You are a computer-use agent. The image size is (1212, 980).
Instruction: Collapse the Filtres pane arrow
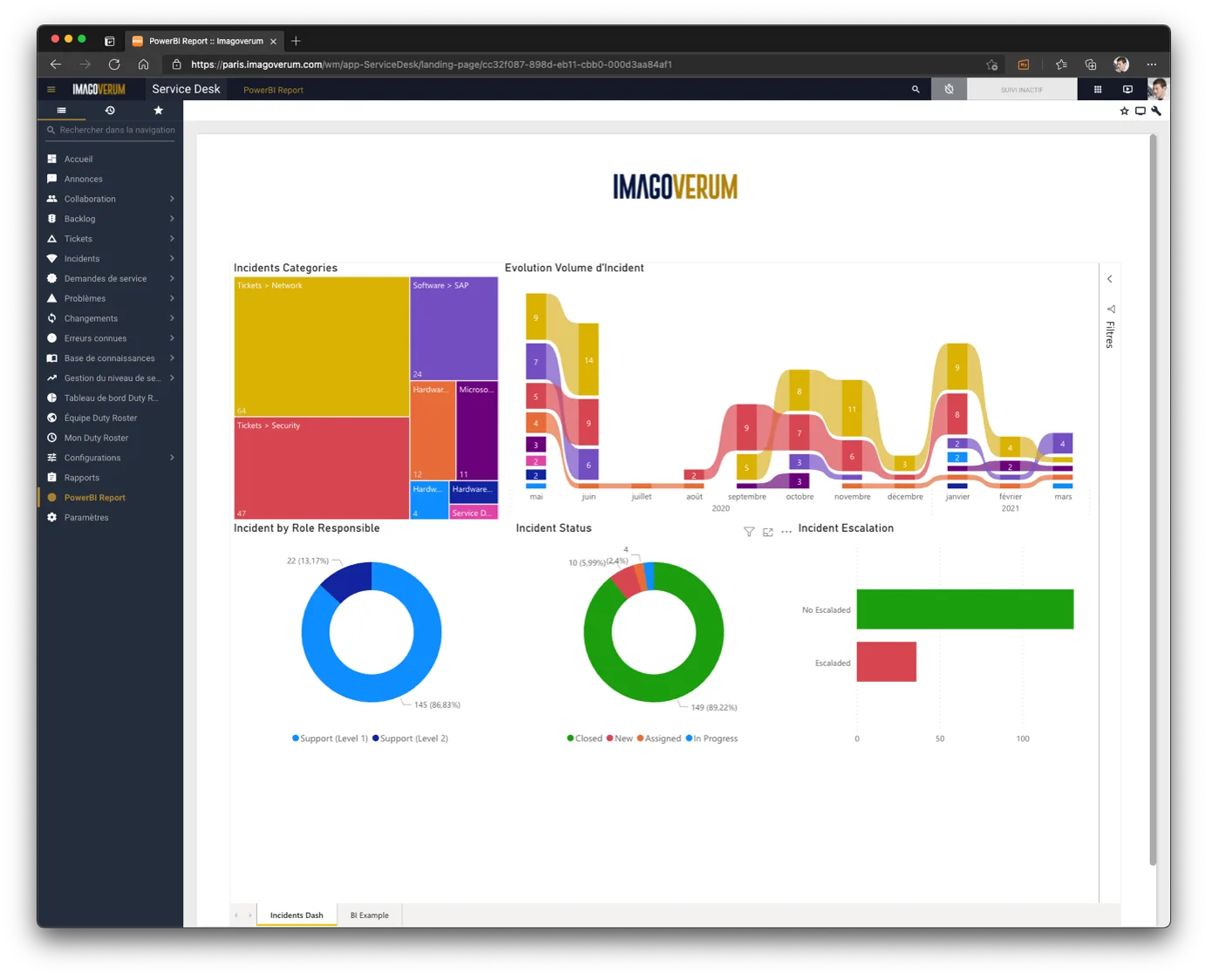pos(1110,279)
